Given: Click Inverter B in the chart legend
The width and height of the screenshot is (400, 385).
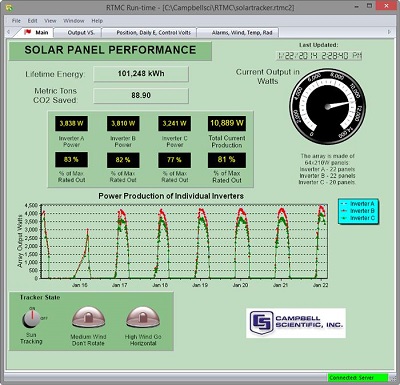Looking at the screenshot, I should (x=358, y=211).
